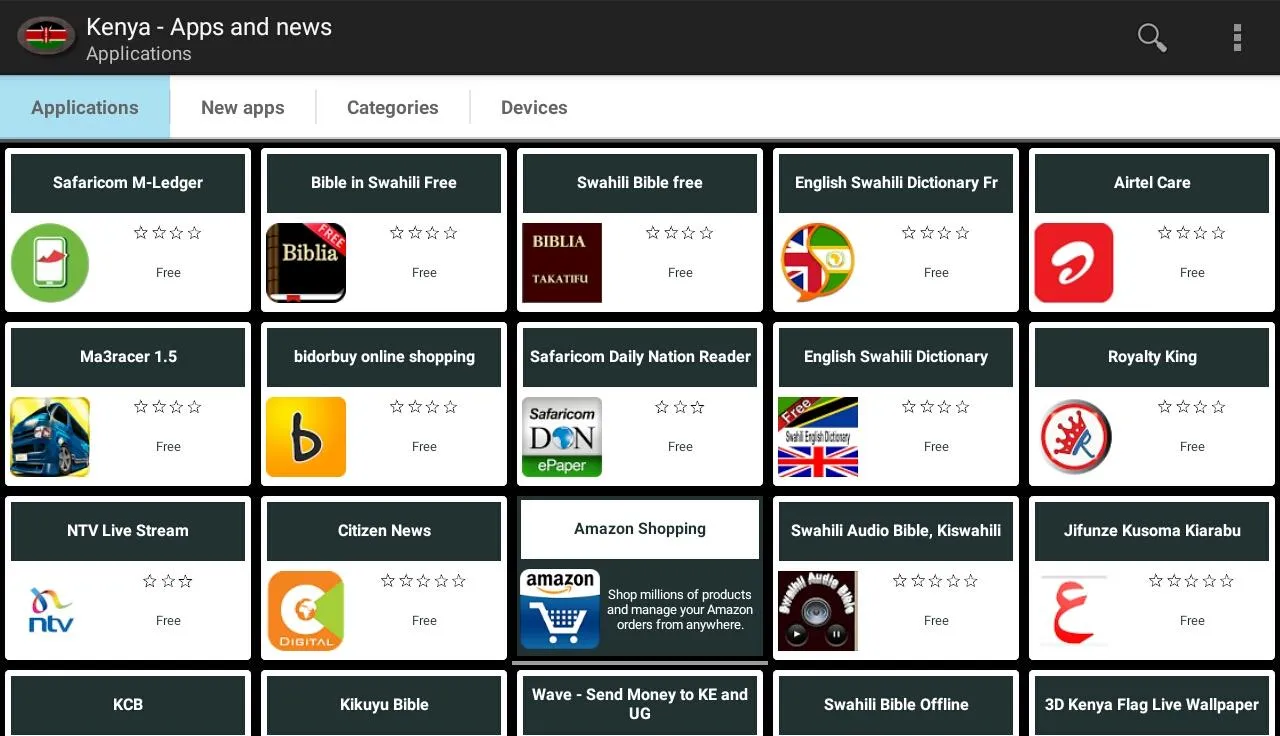The width and height of the screenshot is (1280, 736).
Task: Click Free label under Safaricom M-Ledger
Action: tap(168, 272)
